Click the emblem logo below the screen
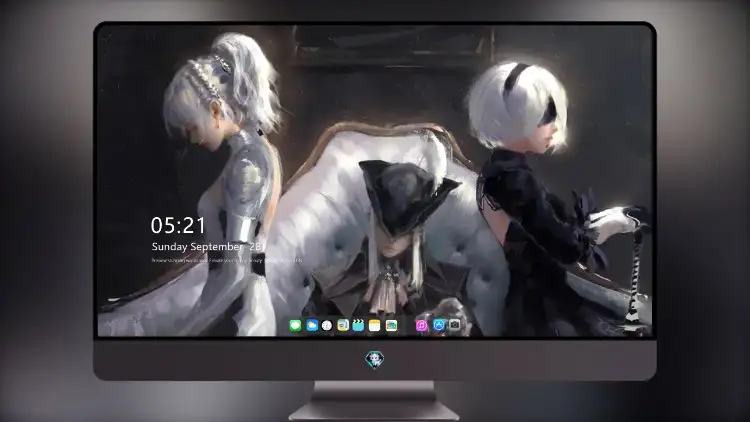The height and width of the screenshot is (422, 750). tap(374, 359)
